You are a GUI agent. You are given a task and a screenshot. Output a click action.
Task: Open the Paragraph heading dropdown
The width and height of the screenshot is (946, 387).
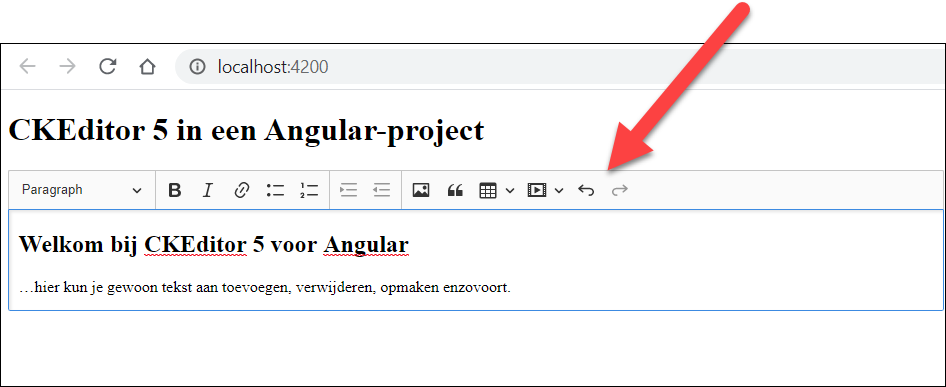point(82,190)
